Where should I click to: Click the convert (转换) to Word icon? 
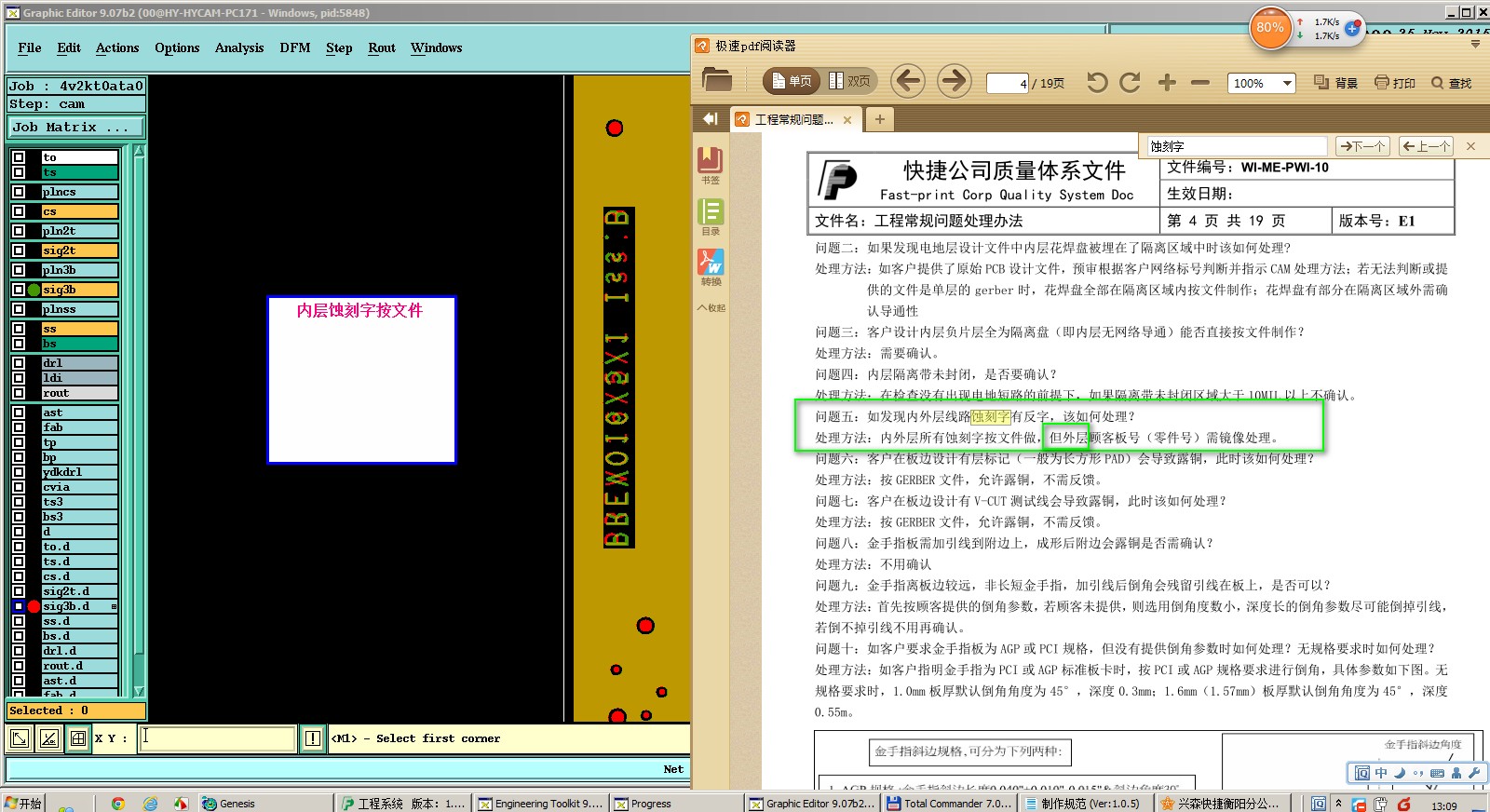[x=711, y=267]
